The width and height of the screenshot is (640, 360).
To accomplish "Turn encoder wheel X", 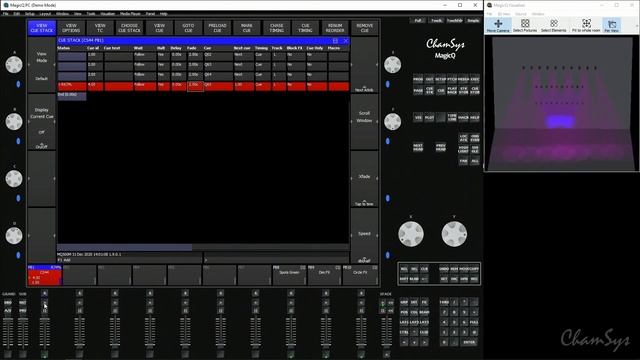I will [411, 234].
